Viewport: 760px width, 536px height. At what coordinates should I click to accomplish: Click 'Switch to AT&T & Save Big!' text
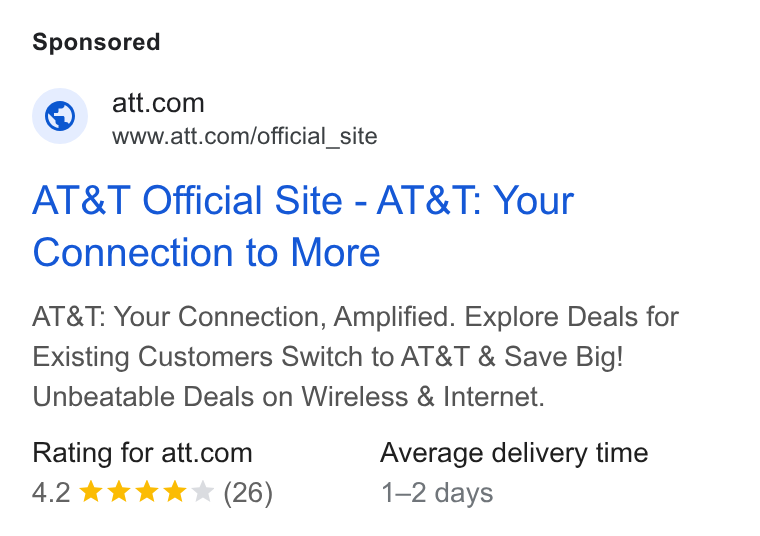click(x=452, y=357)
